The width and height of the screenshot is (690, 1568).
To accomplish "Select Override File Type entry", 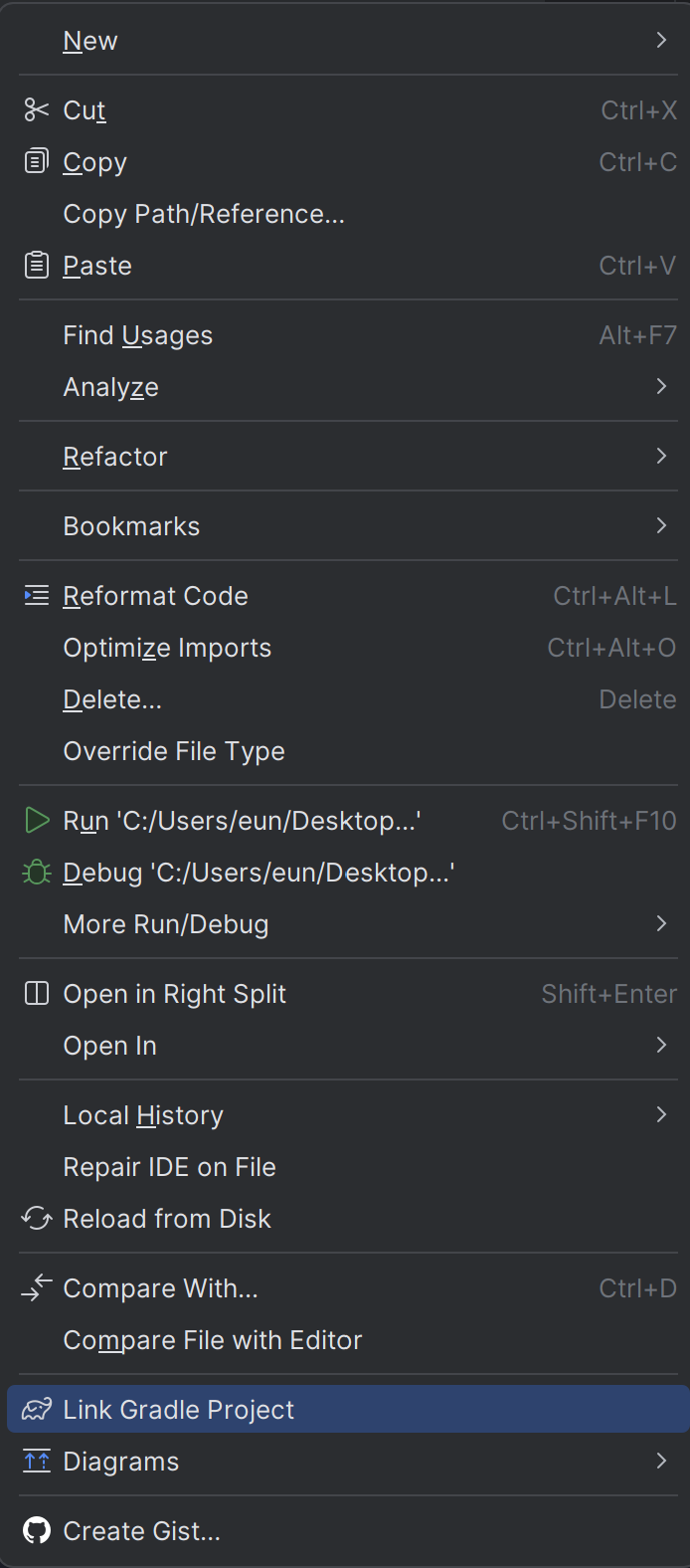I will (x=174, y=751).
